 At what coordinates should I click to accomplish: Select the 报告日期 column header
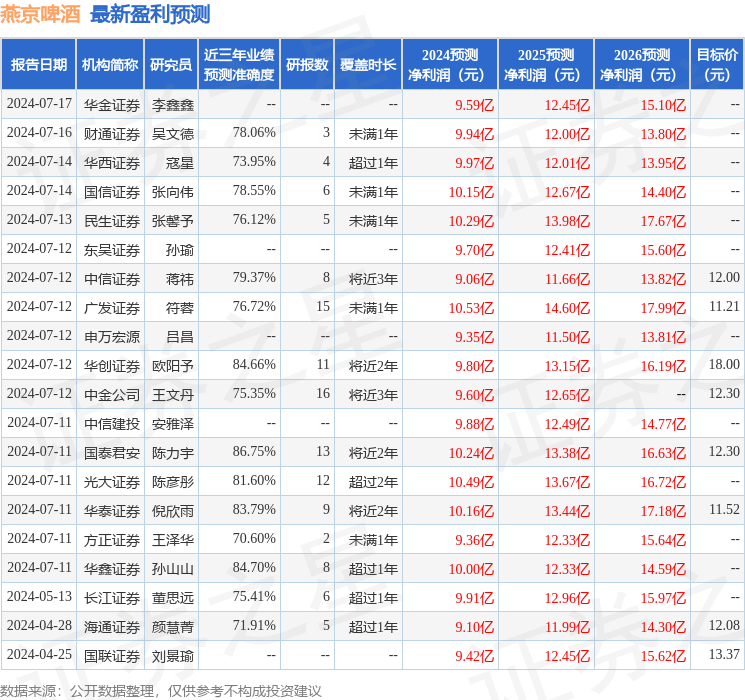point(39,65)
